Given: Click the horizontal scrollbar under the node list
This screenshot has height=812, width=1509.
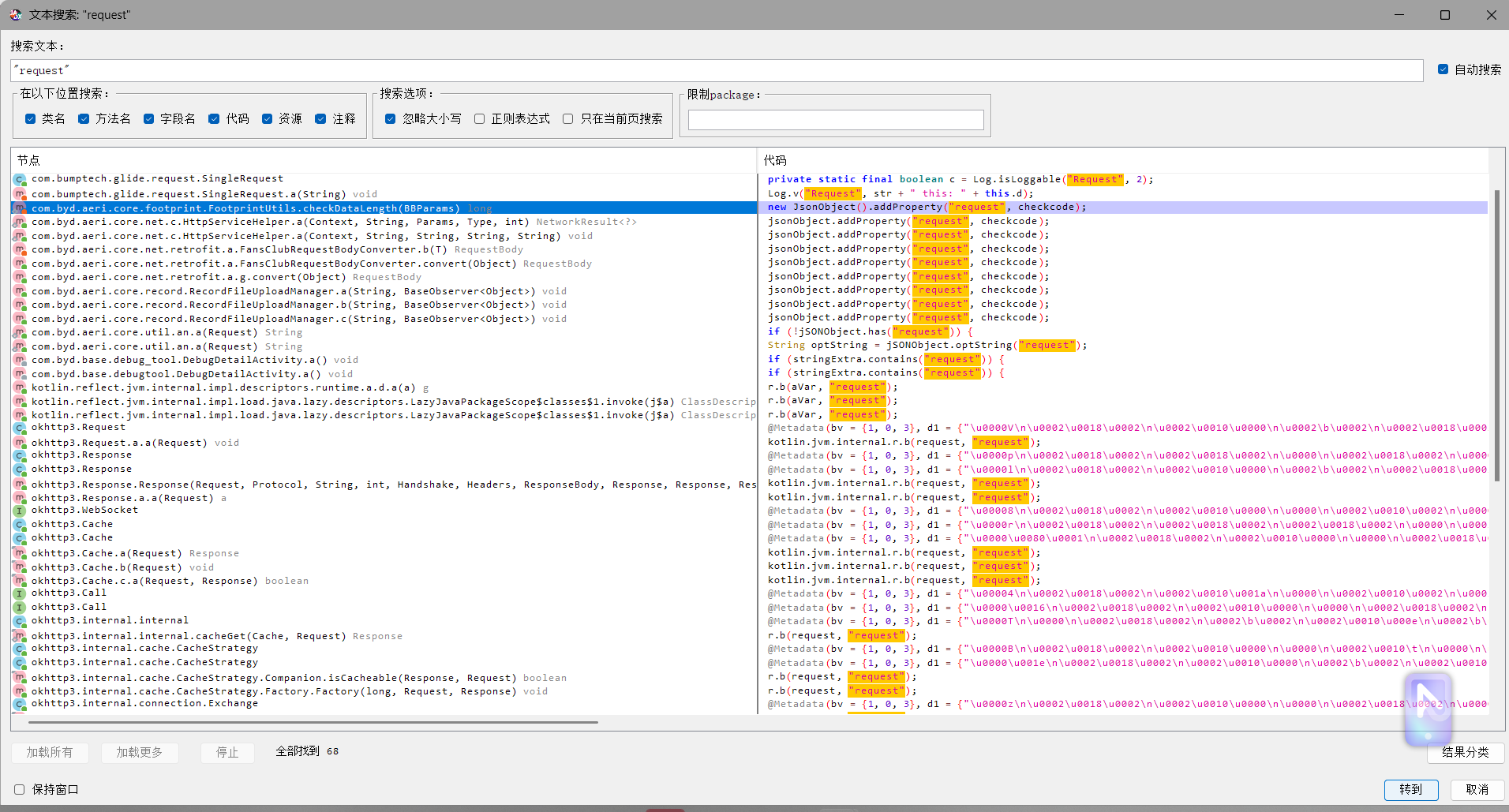Looking at the screenshot, I should click(x=313, y=722).
